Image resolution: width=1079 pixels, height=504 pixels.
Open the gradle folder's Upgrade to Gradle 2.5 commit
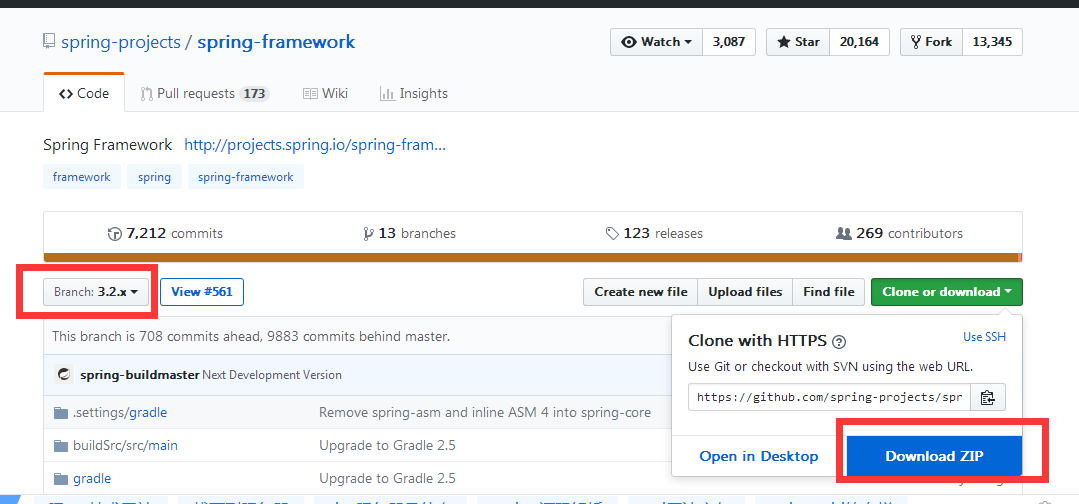point(387,478)
